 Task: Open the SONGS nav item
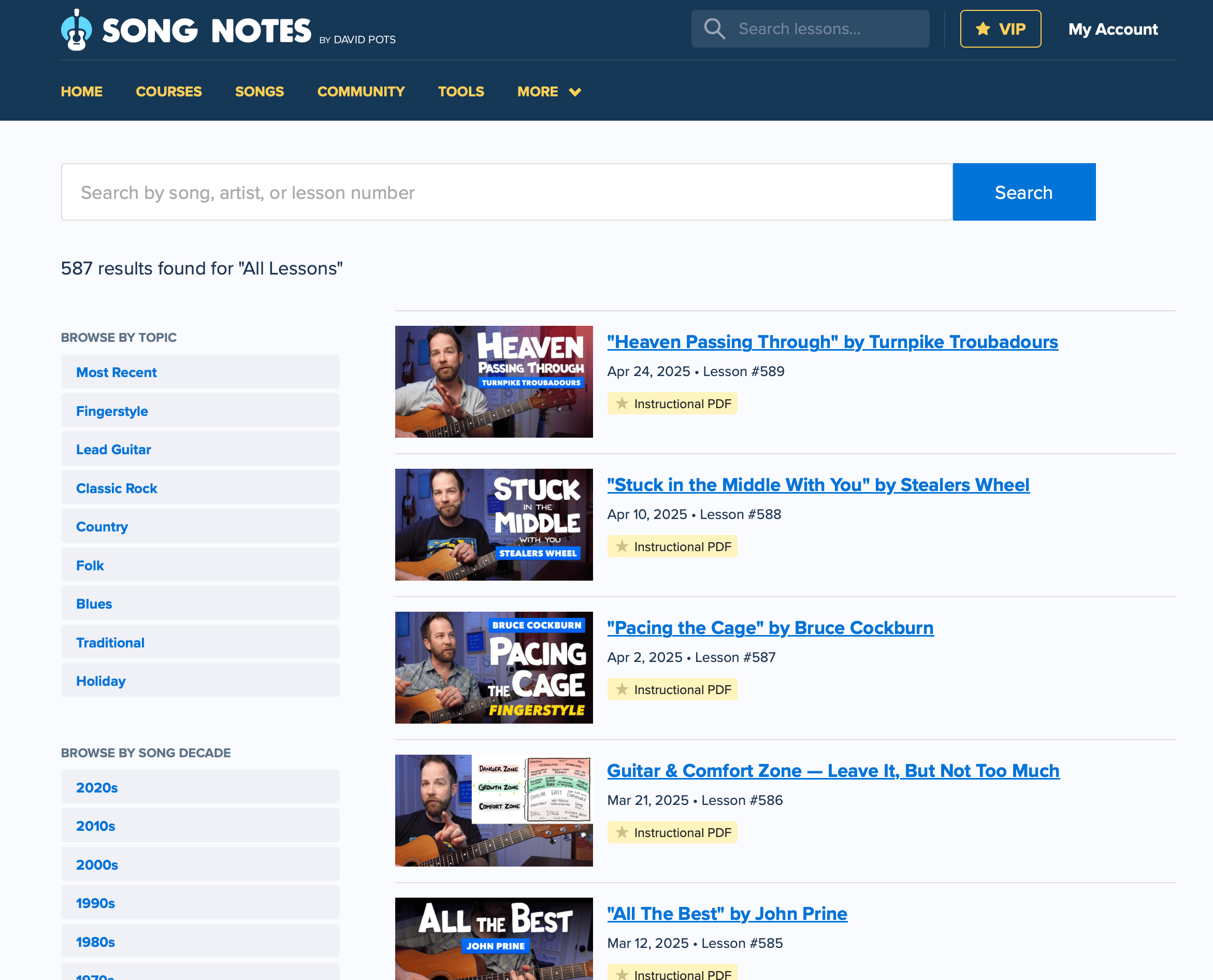pyautogui.click(x=259, y=92)
